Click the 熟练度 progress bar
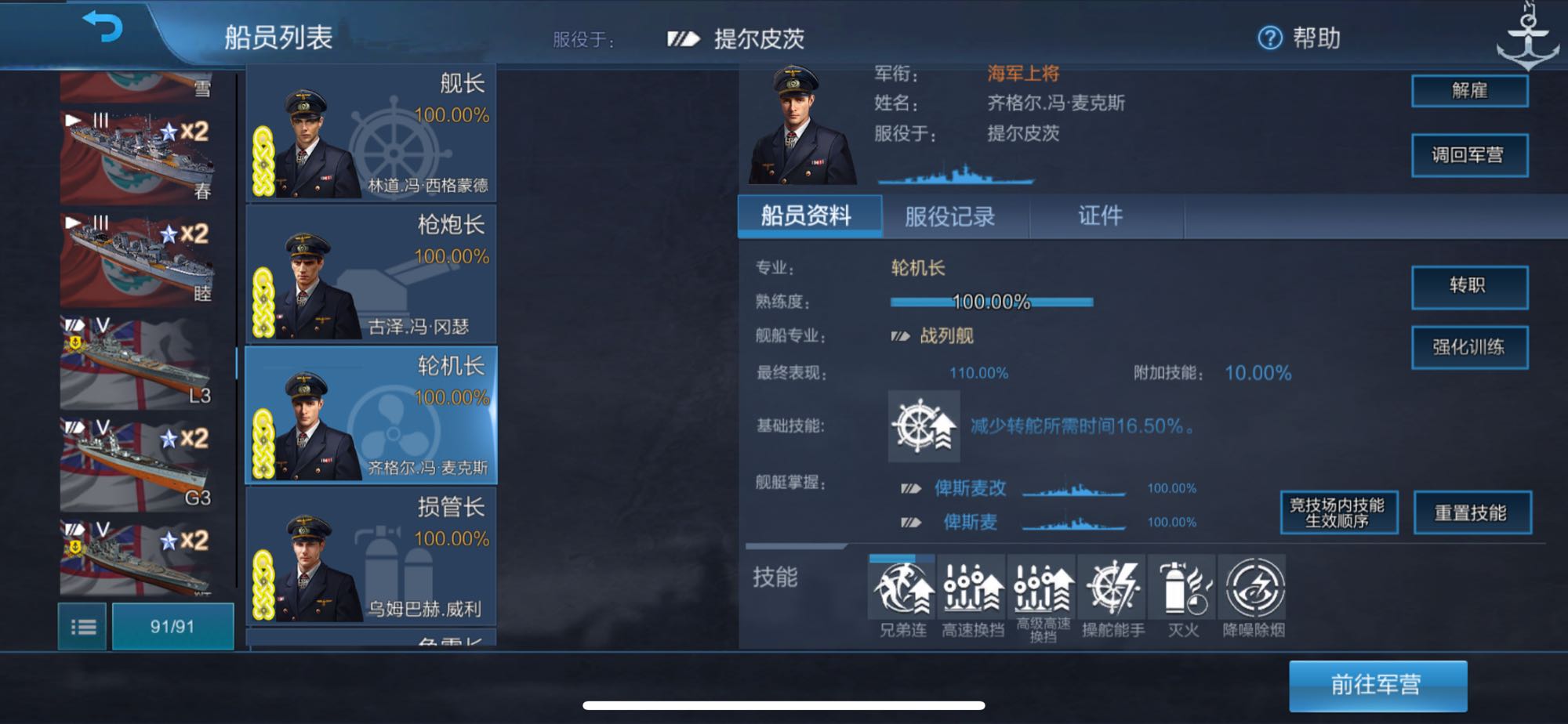Screen dimensions: 1568x724 click(991, 302)
